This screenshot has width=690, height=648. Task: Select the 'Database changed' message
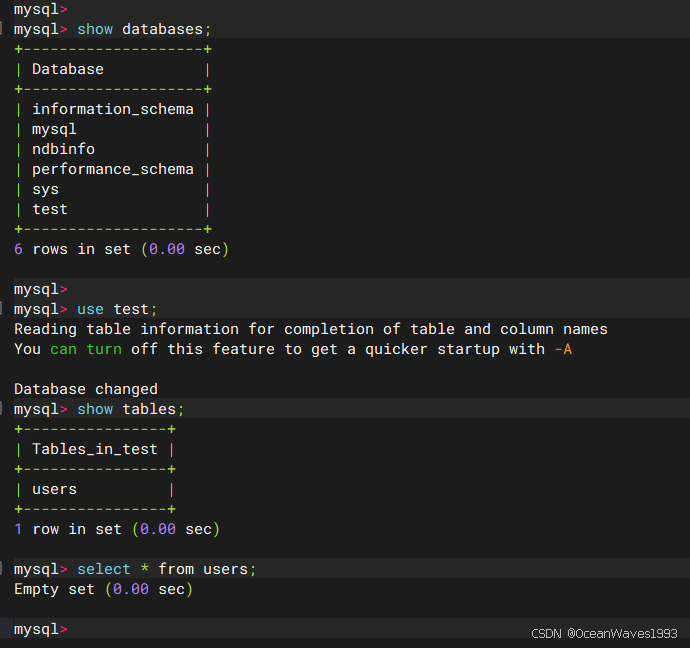tap(86, 389)
